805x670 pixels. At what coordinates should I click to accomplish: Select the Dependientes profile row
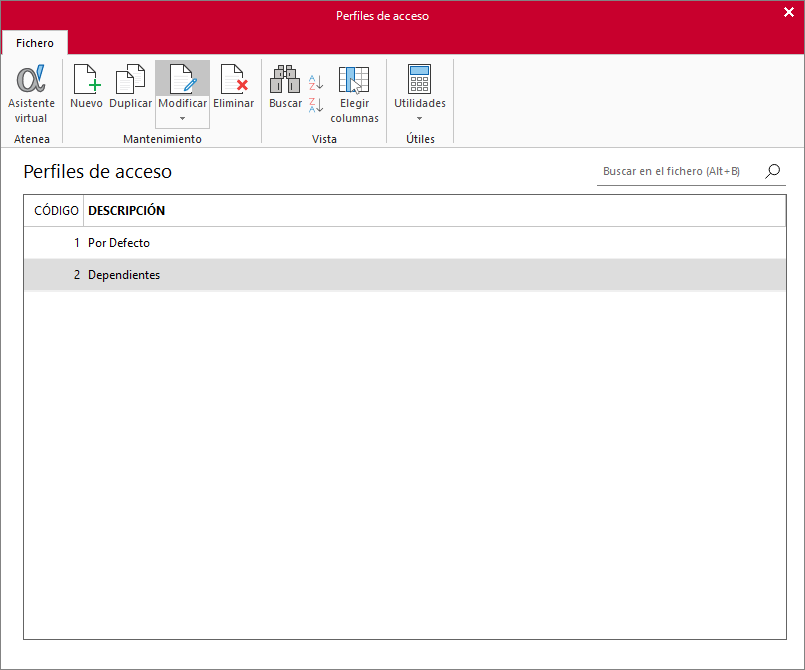click(x=405, y=275)
